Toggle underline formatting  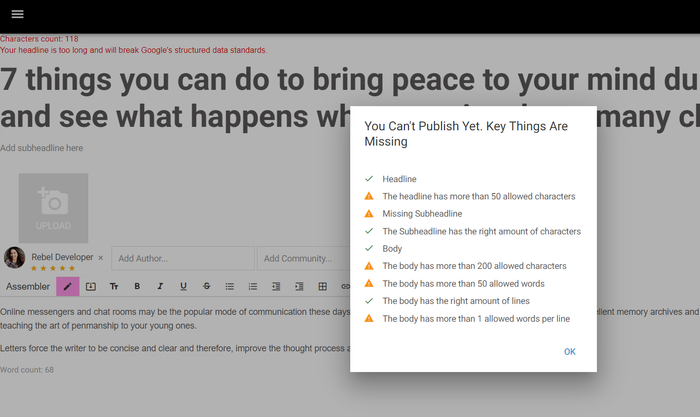coord(183,287)
